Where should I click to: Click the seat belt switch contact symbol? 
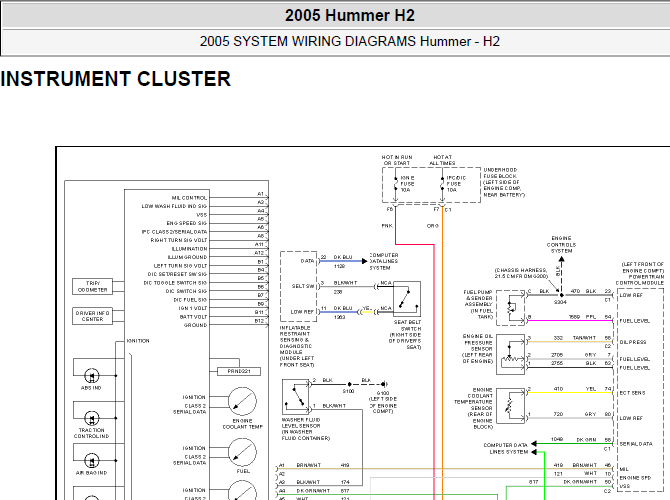(407, 299)
